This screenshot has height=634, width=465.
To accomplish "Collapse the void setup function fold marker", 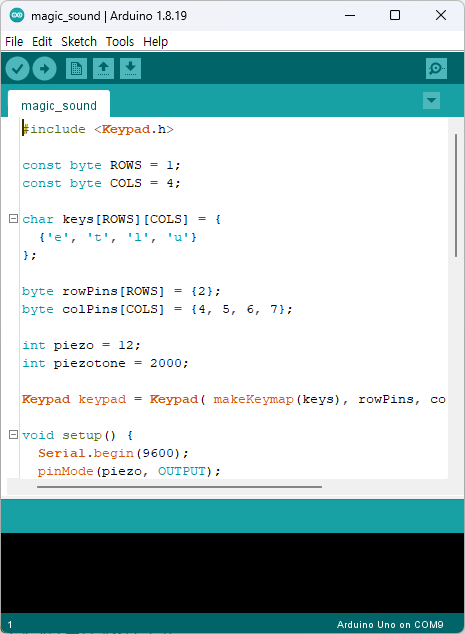I will 13,435.
